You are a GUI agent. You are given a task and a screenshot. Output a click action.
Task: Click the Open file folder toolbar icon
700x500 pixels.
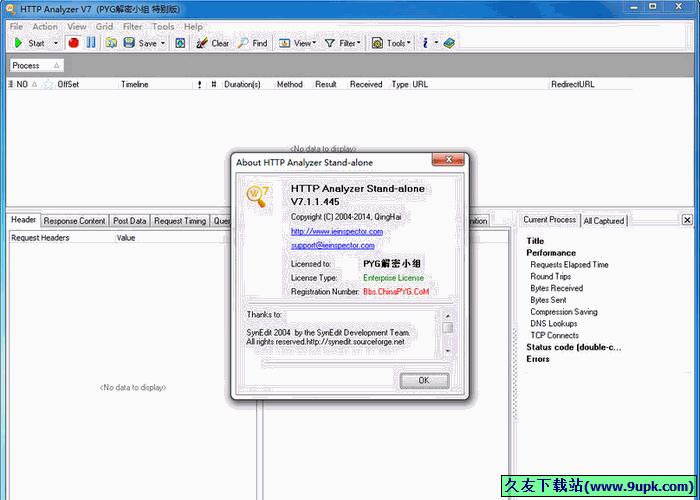click(x=111, y=43)
